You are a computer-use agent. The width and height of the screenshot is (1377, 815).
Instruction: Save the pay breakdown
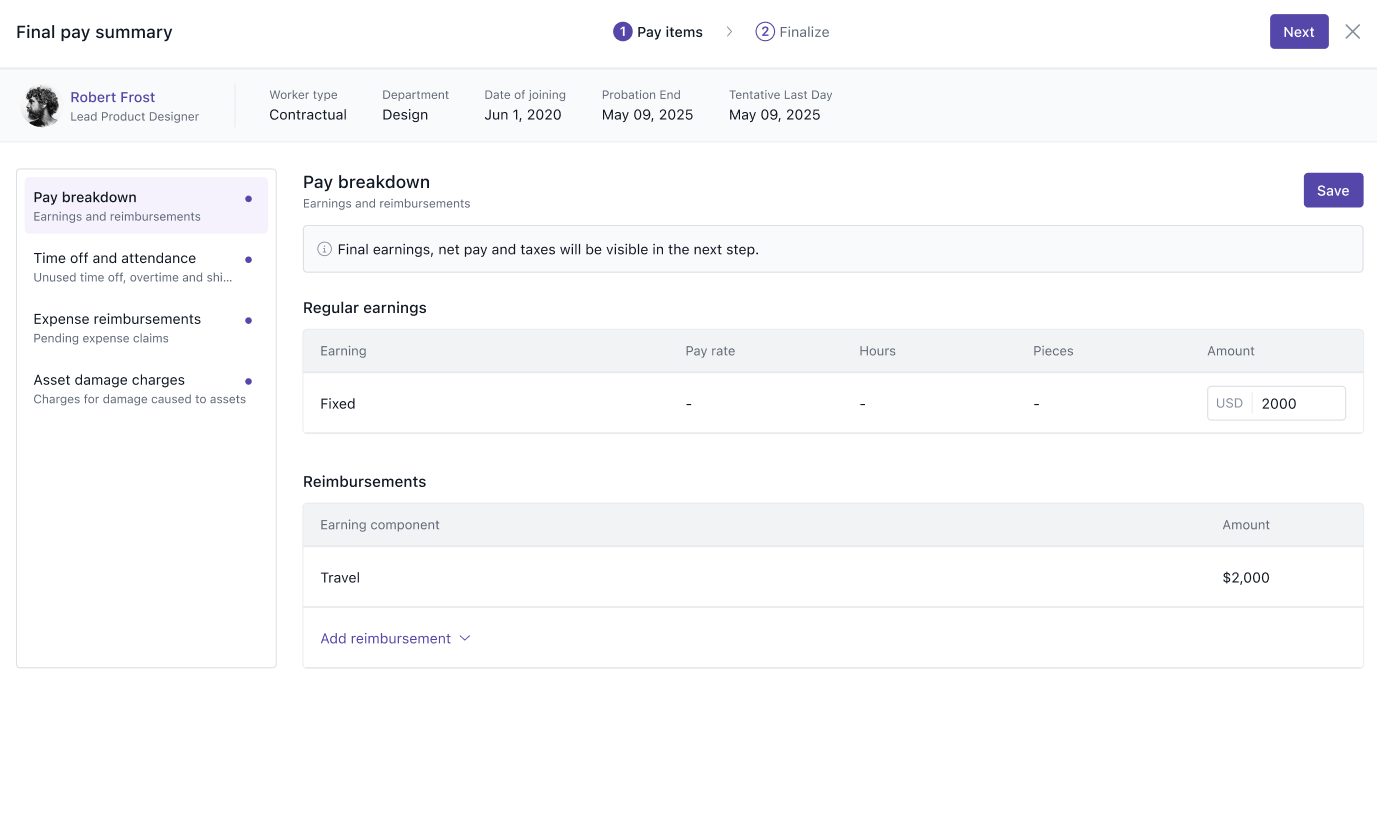pyautogui.click(x=1332, y=190)
